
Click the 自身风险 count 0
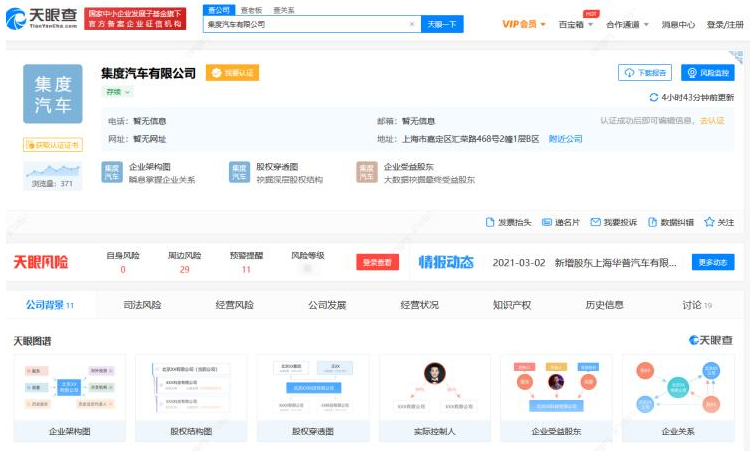click(x=123, y=270)
